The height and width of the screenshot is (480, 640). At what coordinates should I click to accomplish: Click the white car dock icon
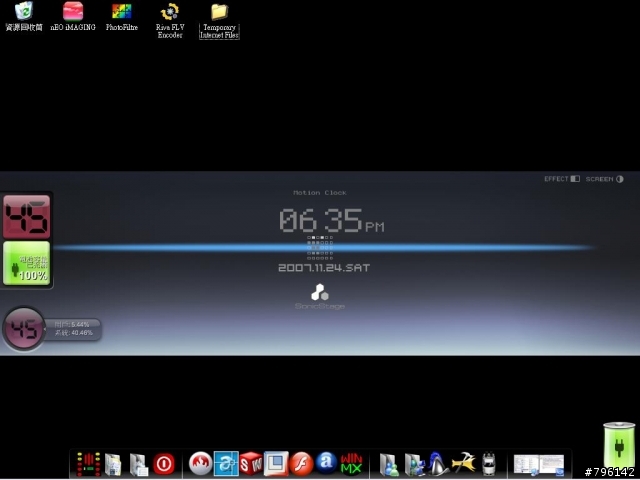click(x=489, y=464)
